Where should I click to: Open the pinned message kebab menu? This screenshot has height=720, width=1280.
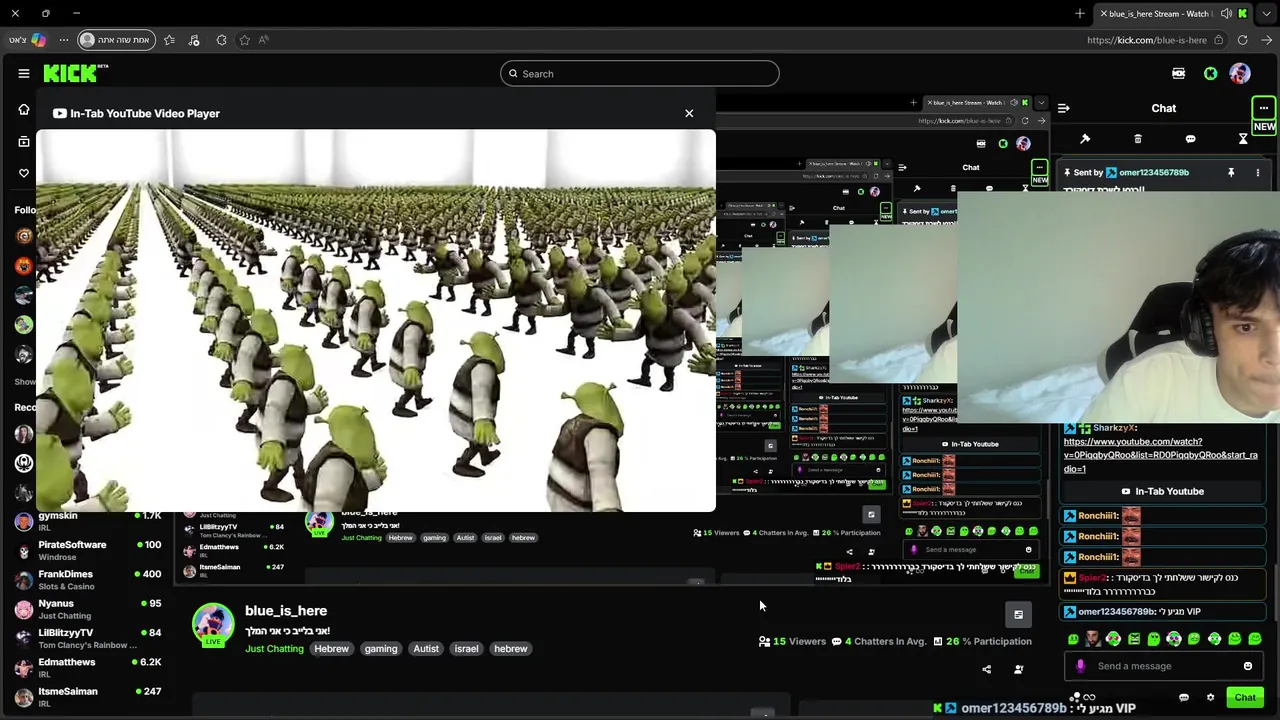1258,172
